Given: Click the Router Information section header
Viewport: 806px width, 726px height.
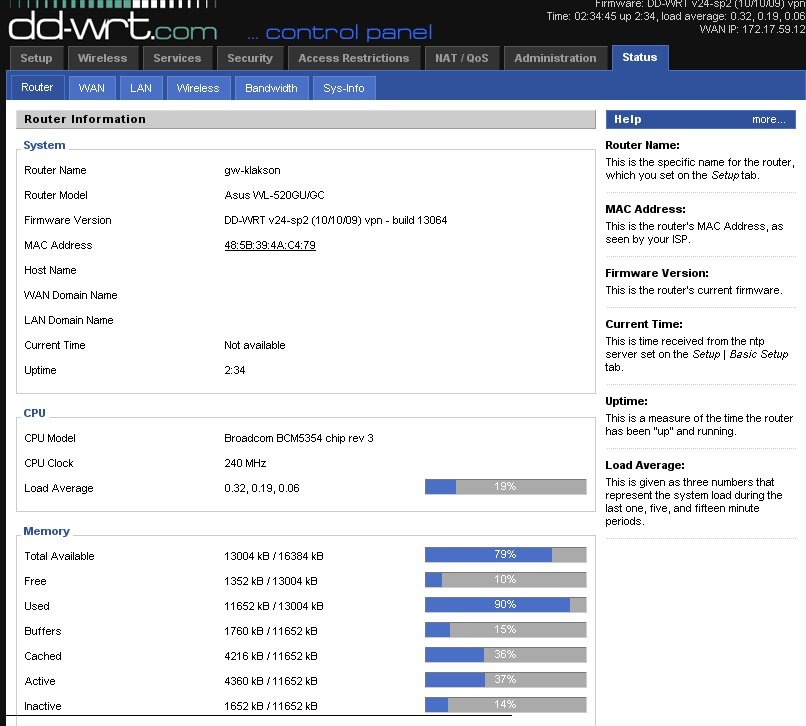Looking at the screenshot, I should 306,119.
